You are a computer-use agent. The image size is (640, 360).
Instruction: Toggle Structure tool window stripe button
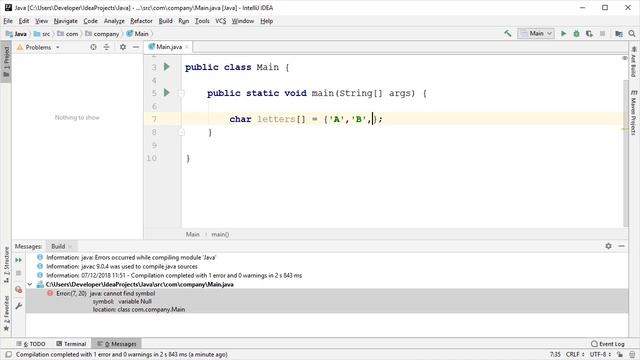[x=6, y=265]
